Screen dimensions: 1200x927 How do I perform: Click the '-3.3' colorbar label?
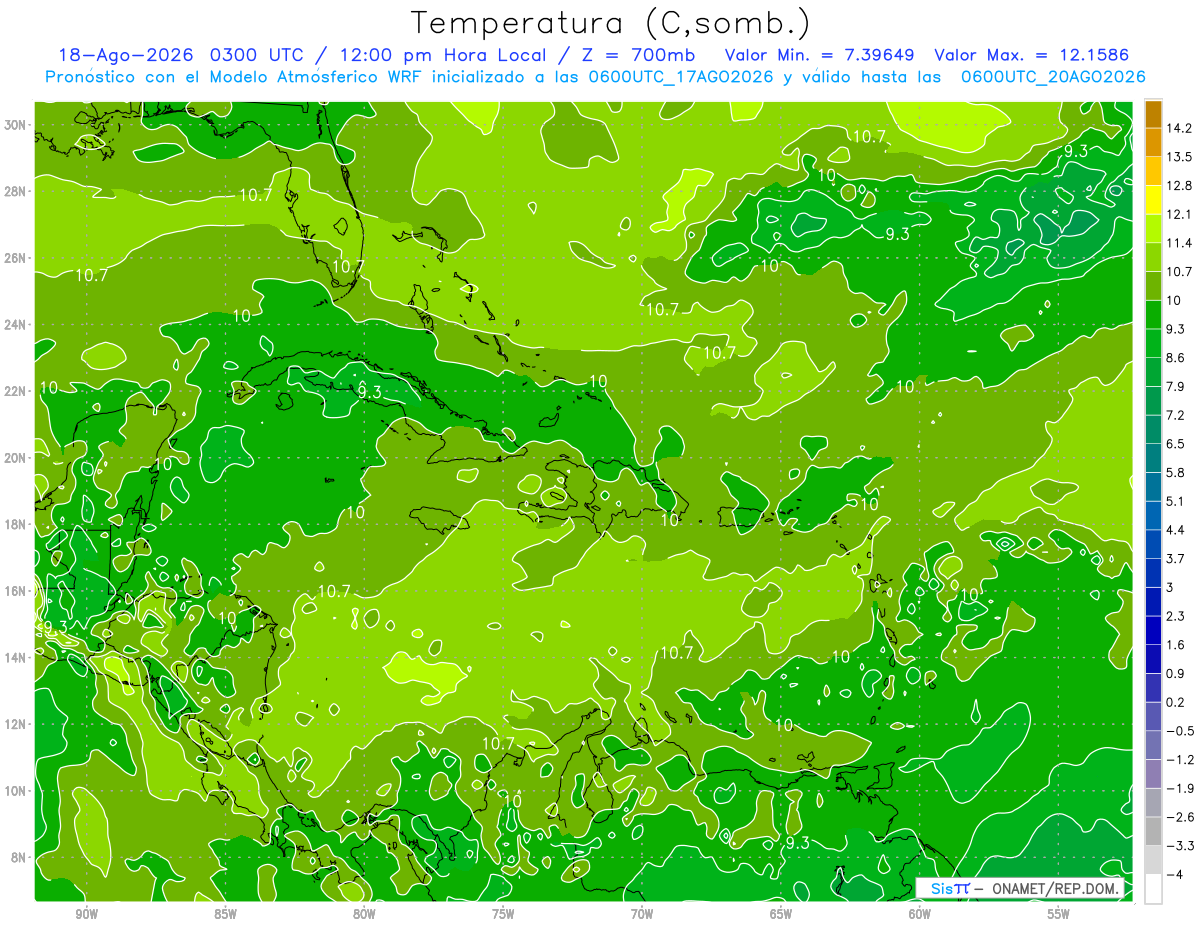[1179, 846]
